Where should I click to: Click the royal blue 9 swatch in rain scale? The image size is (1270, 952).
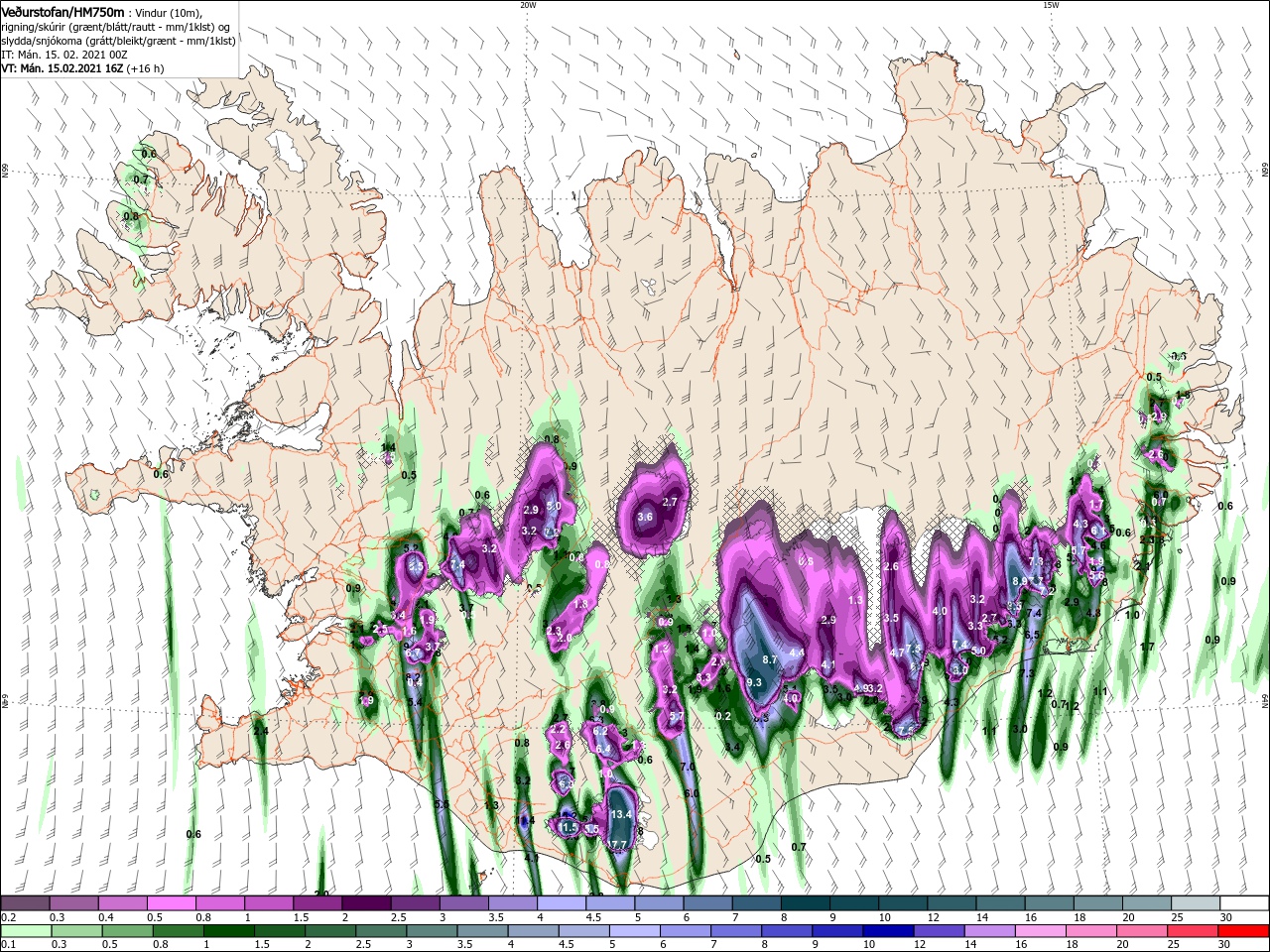(x=836, y=931)
